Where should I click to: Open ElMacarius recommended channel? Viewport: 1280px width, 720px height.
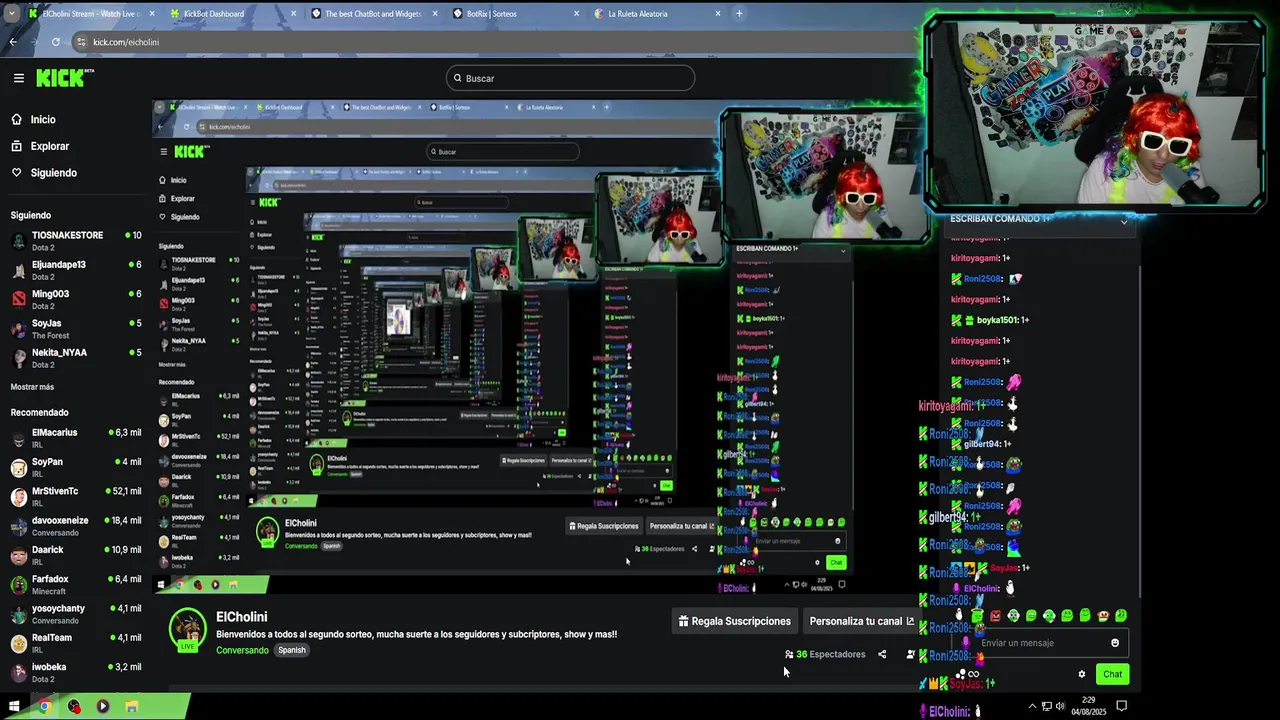[76, 438]
